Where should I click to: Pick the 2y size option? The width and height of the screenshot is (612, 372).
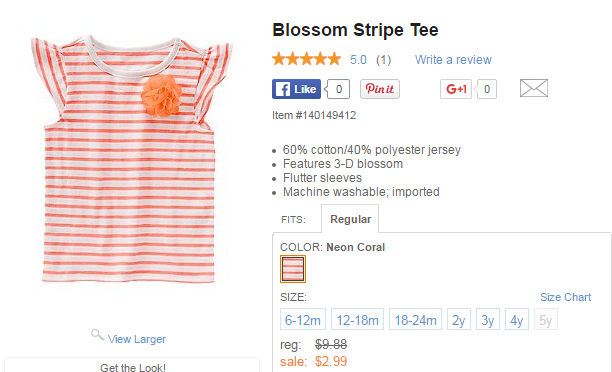(x=459, y=319)
